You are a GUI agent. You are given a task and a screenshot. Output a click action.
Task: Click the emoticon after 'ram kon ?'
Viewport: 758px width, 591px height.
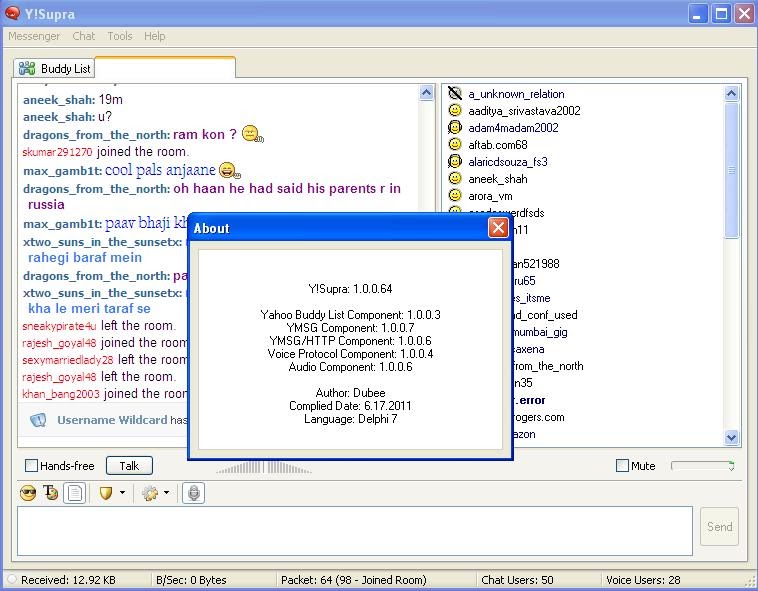[x=252, y=134]
